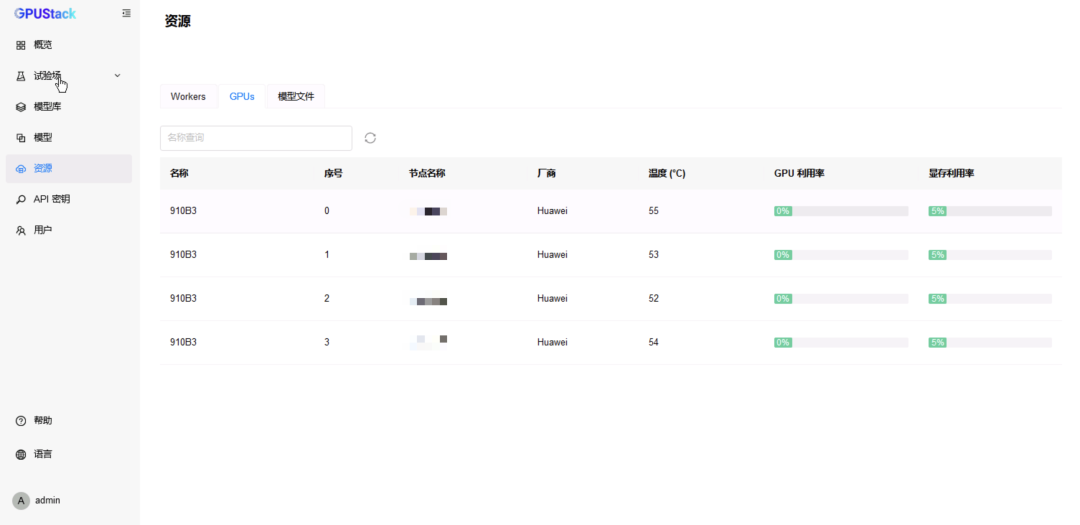Open the 帮助 help question-mark icon
Screen dimensions: 1080x525
pyautogui.click(x=21, y=421)
